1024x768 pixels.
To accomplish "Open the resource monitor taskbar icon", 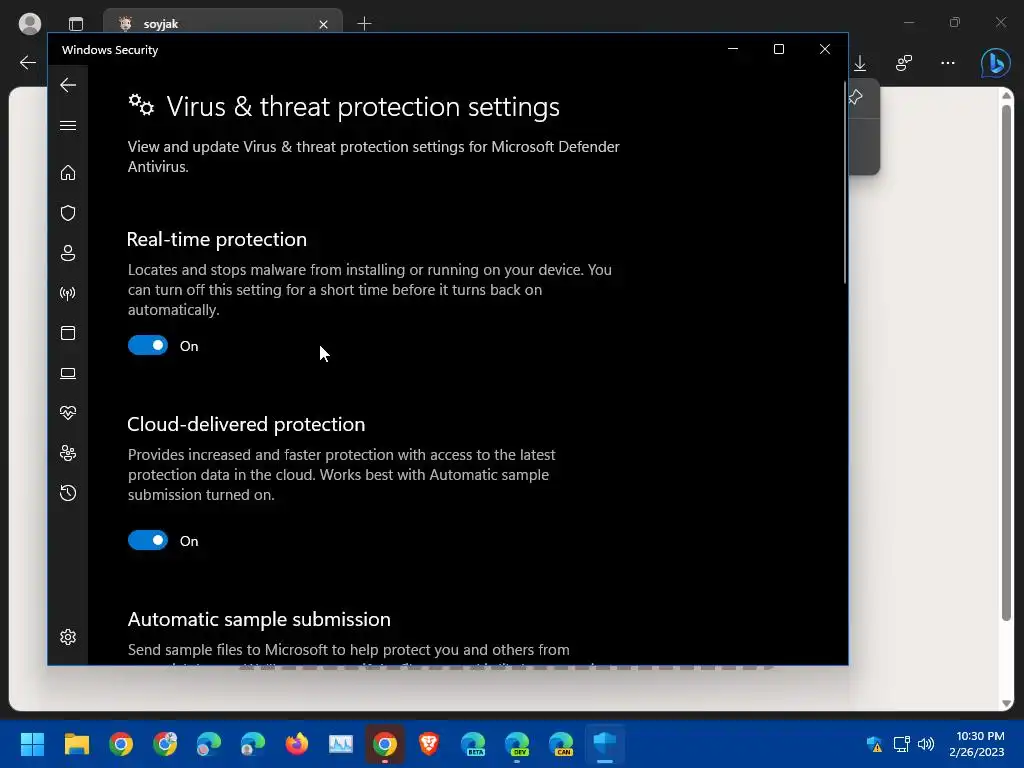I will click(x=340, y=744).
